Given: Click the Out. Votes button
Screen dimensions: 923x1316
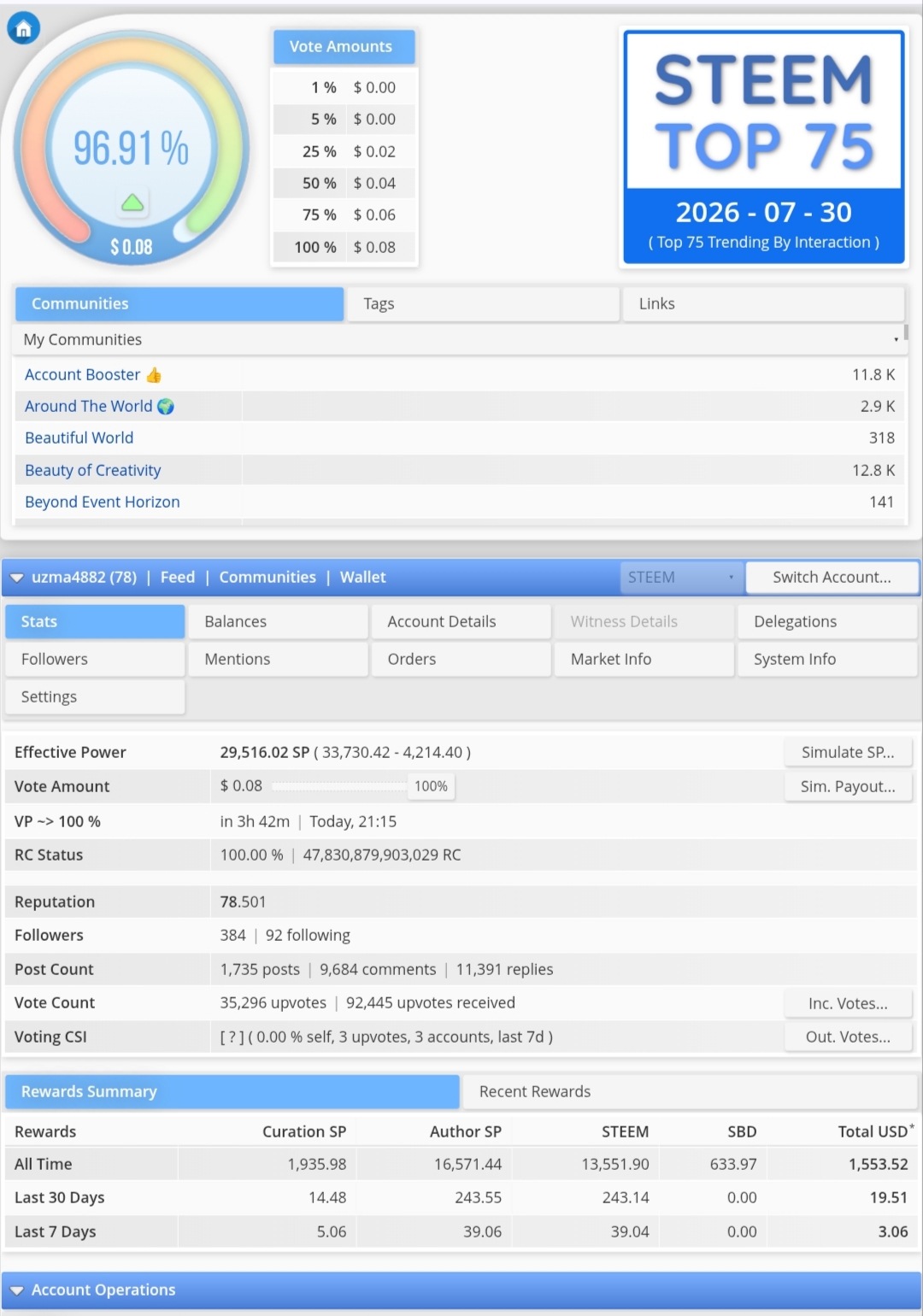Looking at the screenshot, I should pyautogui.click(x=848, y=1037).
